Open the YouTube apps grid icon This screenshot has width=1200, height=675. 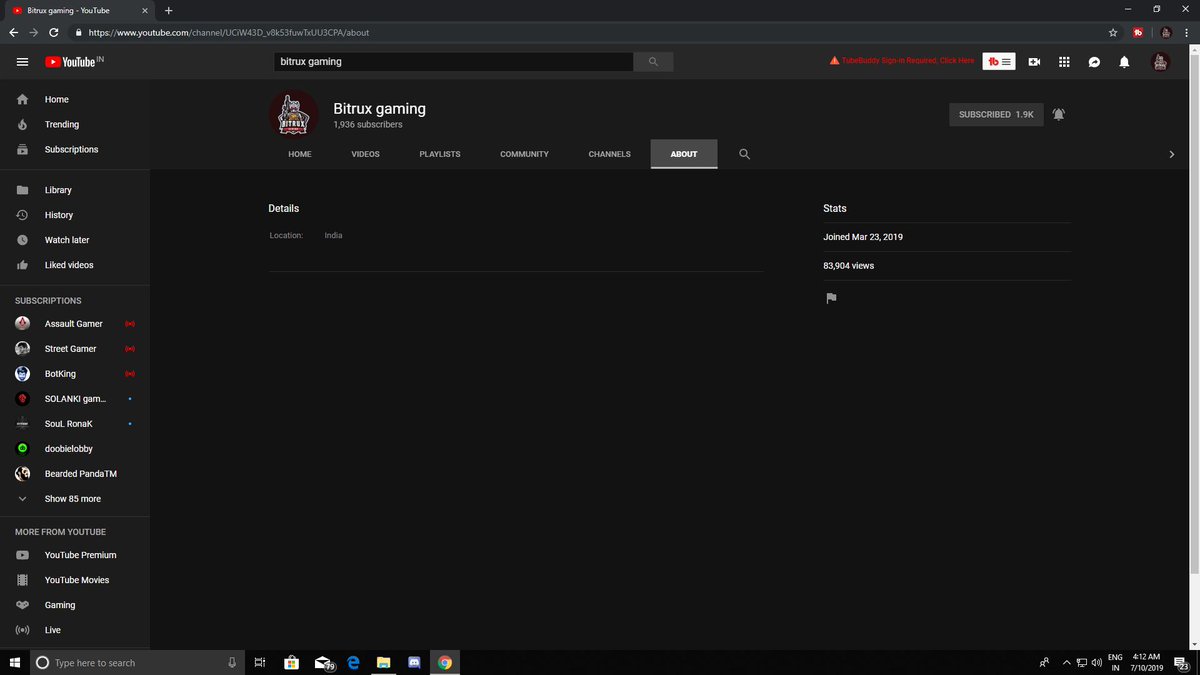(1064, 62)
